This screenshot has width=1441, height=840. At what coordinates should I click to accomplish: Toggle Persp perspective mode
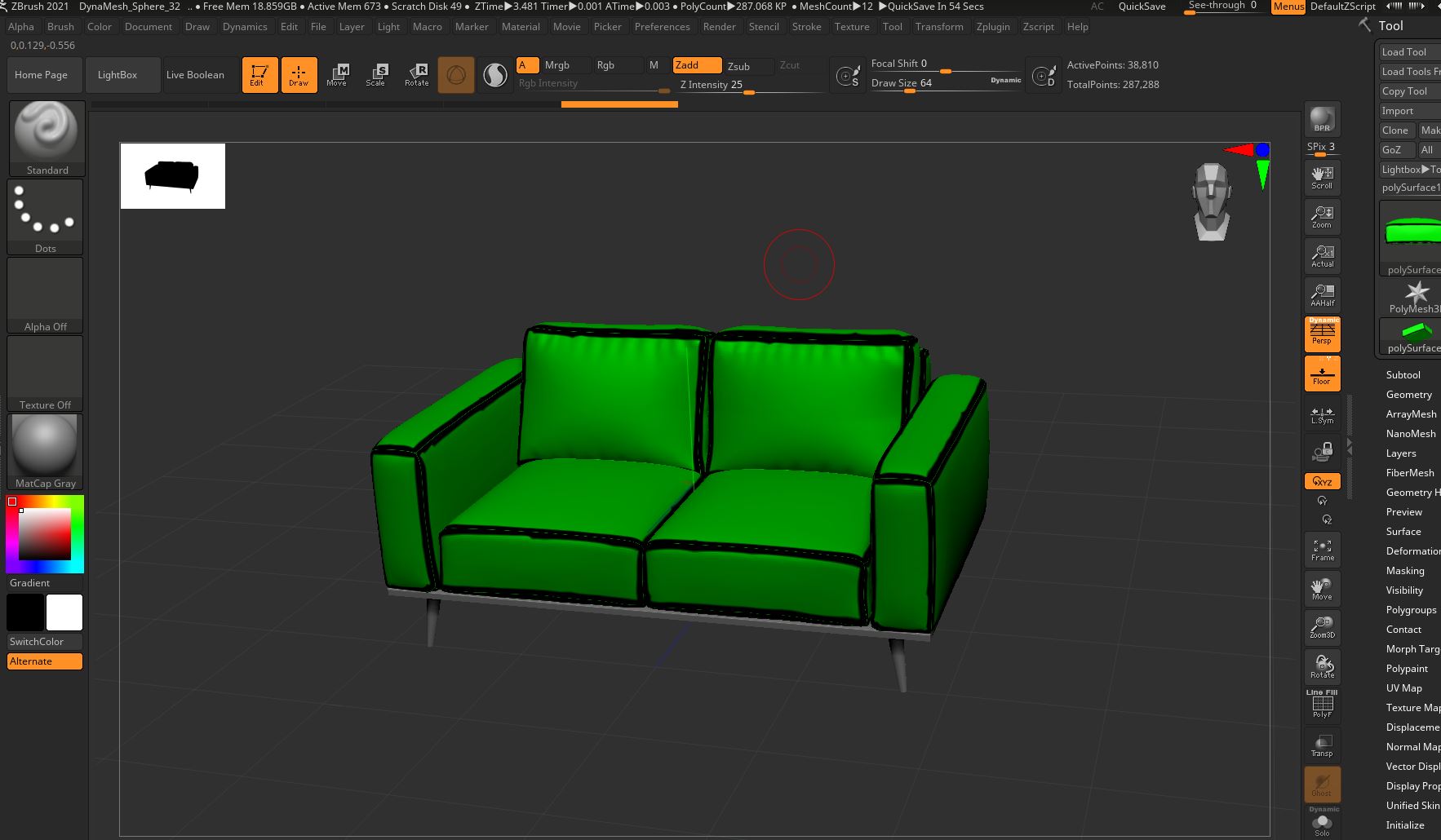click(x=1322, y=334)
